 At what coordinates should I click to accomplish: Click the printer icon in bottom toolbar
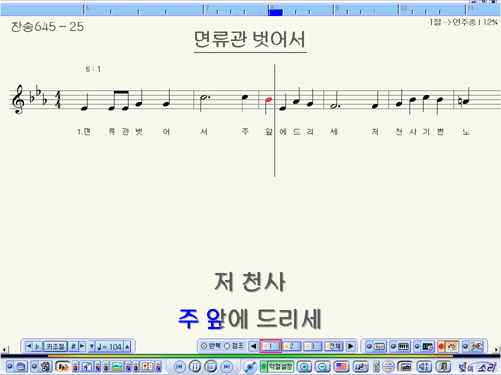coord(21,367)
